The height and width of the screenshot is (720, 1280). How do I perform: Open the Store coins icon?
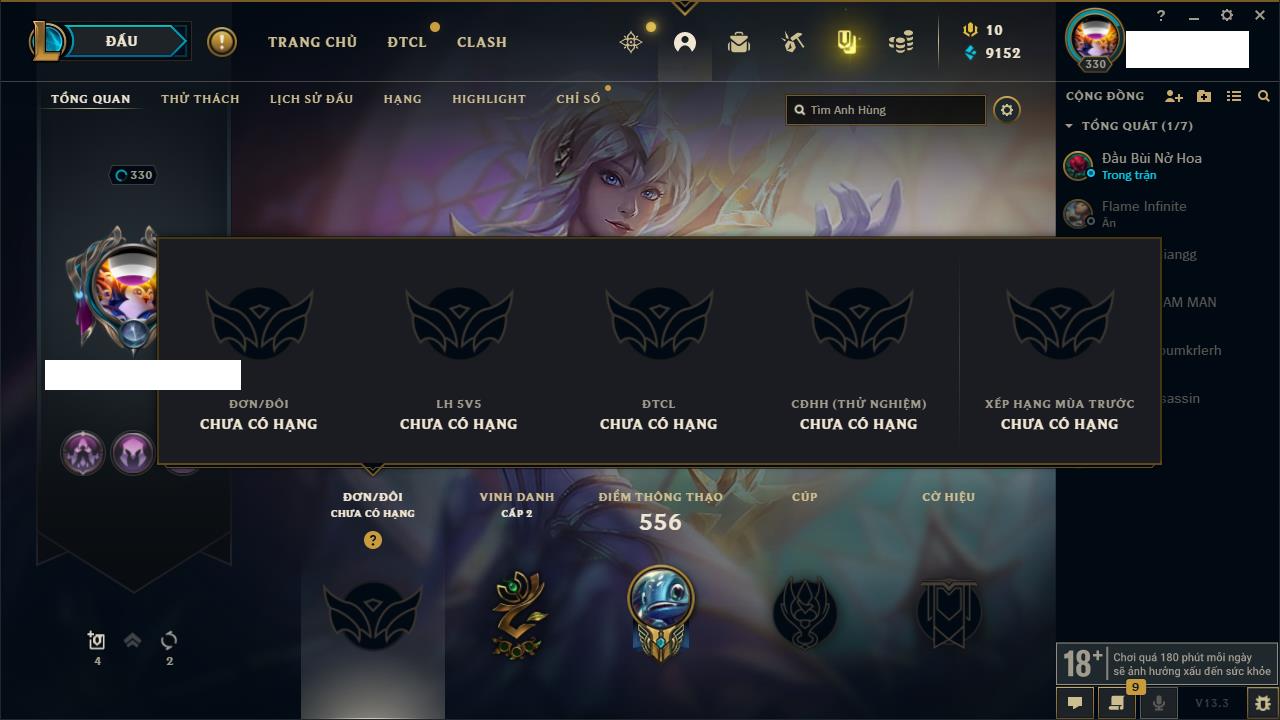(x=901, y=42)
